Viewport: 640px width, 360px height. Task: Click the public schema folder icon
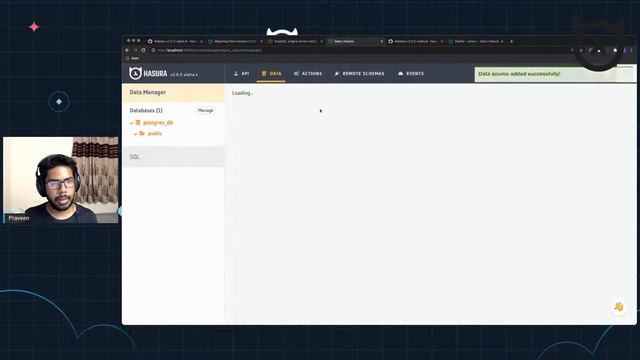[142, 133]
